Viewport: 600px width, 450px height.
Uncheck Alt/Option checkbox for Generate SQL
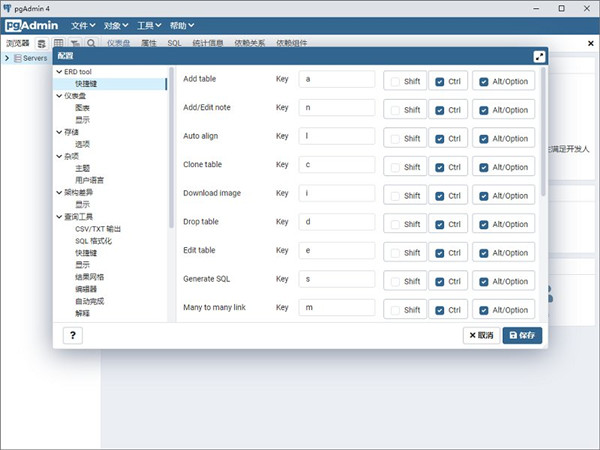pos(487,281)
